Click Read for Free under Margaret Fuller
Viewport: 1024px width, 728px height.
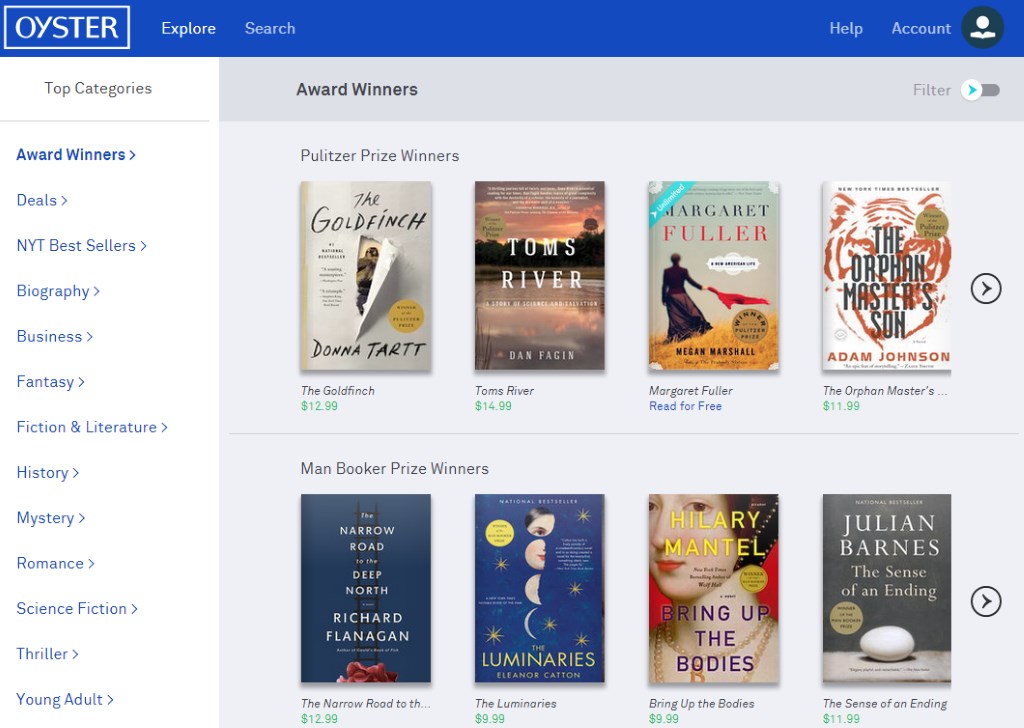(x=685, y=406)
